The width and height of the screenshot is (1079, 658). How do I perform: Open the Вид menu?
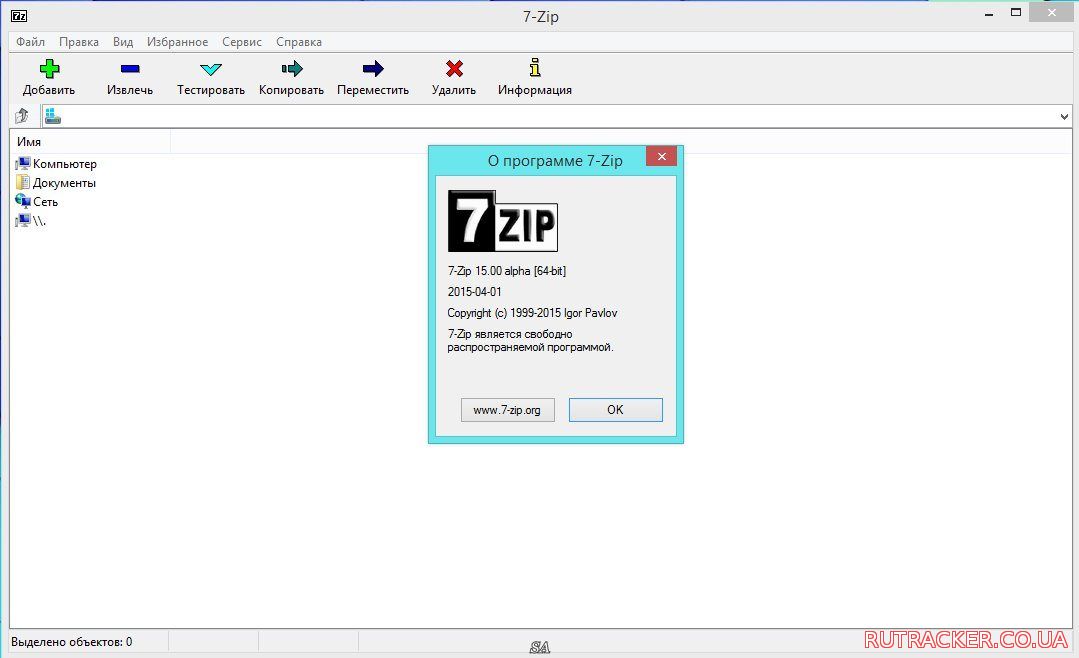(x=123, y=42)
